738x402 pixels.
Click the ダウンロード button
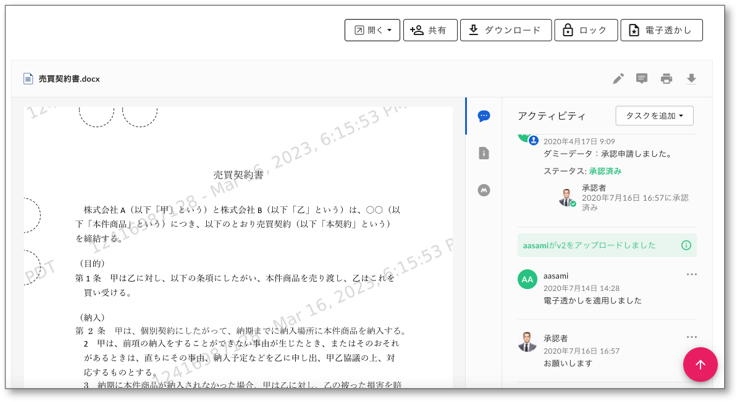[x=505, y=30]
